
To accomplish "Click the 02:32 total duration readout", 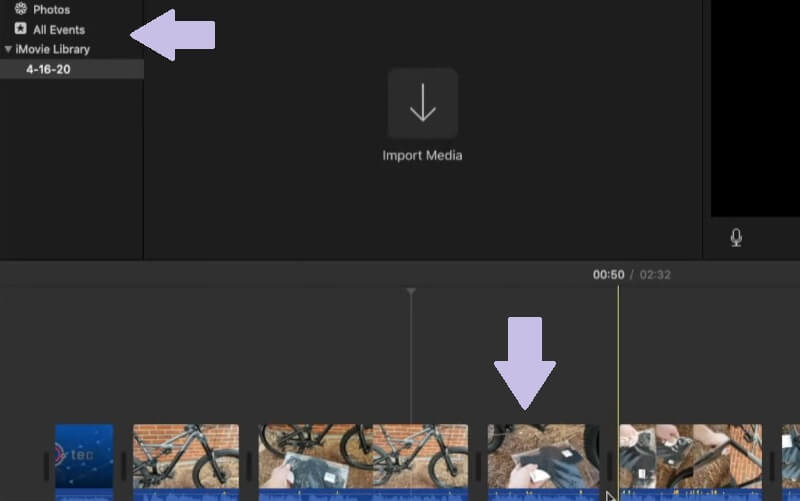I will (655, 274).
